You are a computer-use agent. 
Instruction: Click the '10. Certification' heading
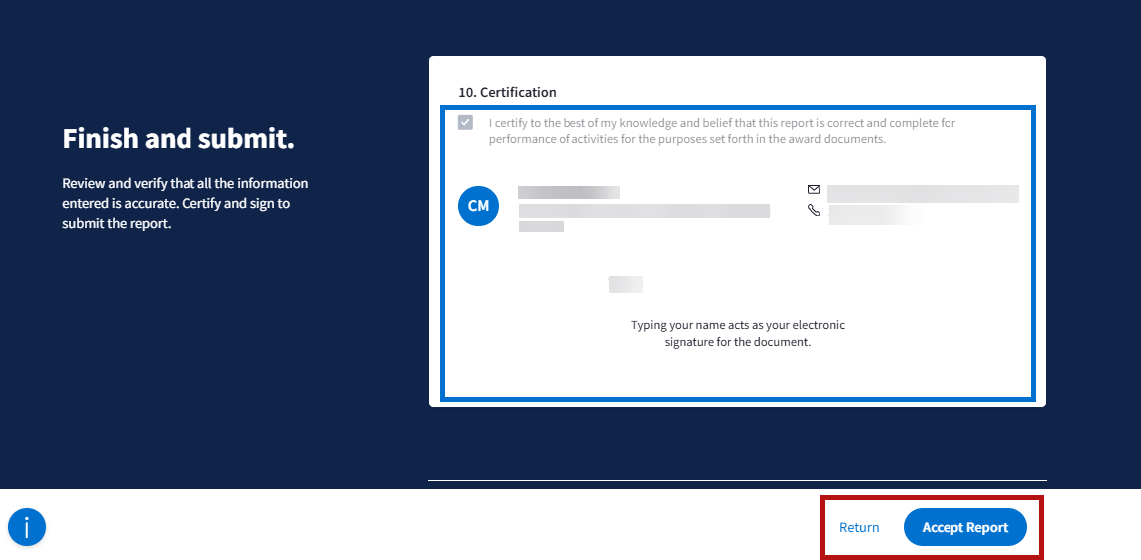coord(507,92)
